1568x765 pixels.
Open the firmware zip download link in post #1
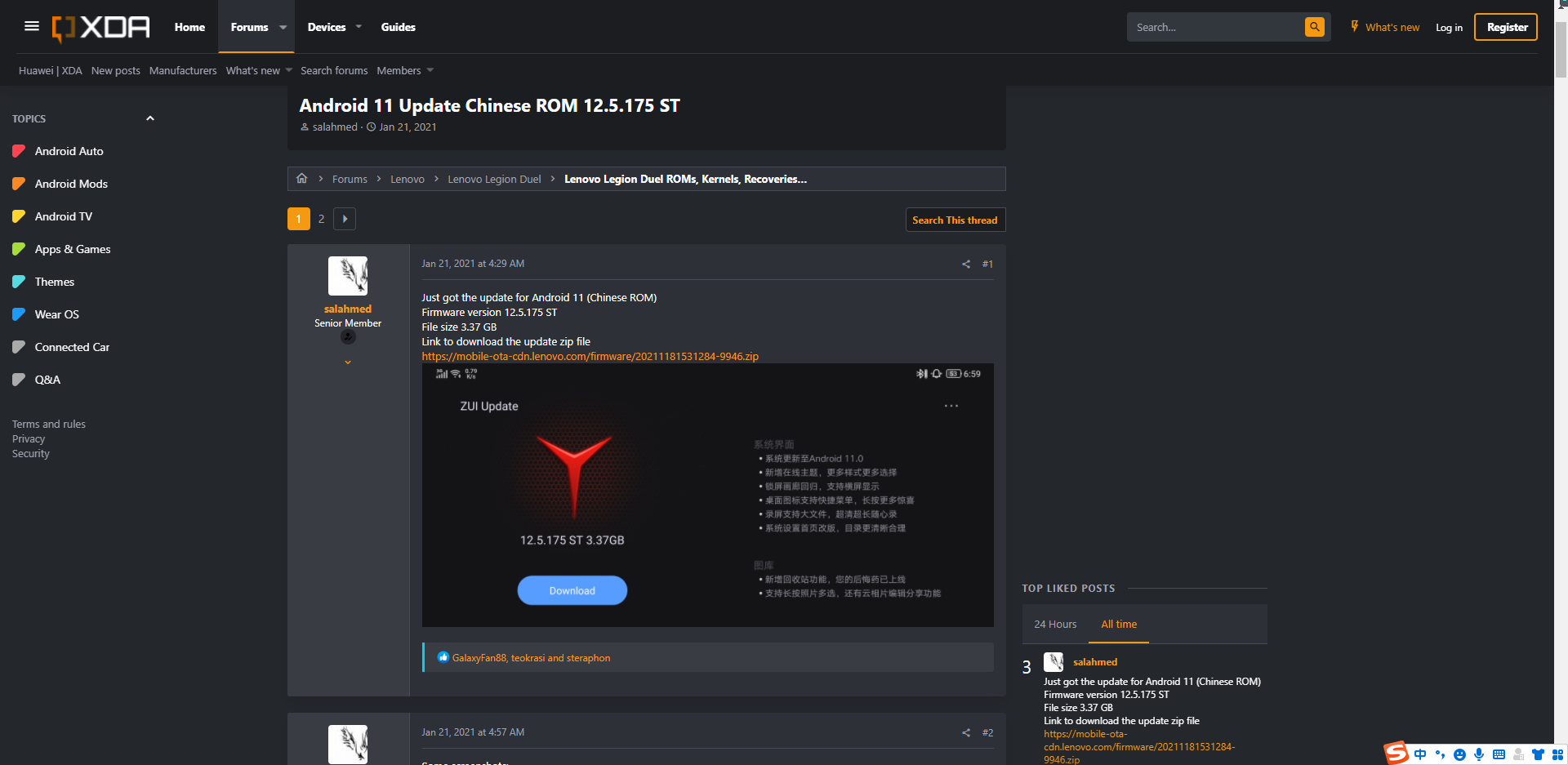(x=590, y=356)
